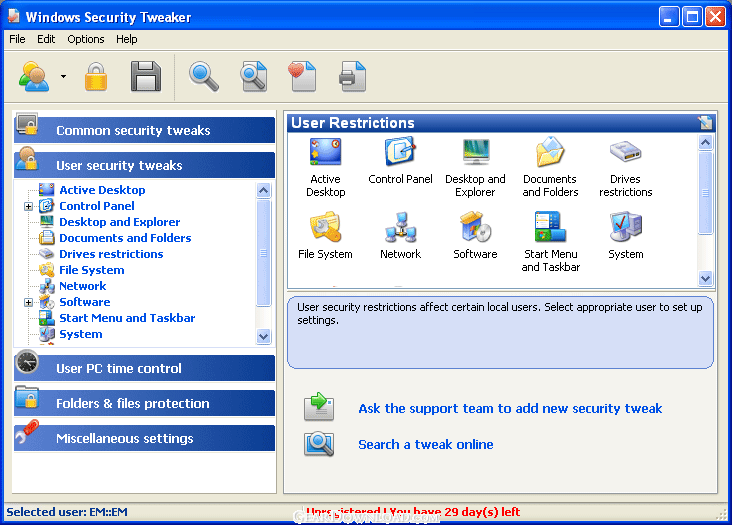
Task: Open the Help menu
Action: 127,39
